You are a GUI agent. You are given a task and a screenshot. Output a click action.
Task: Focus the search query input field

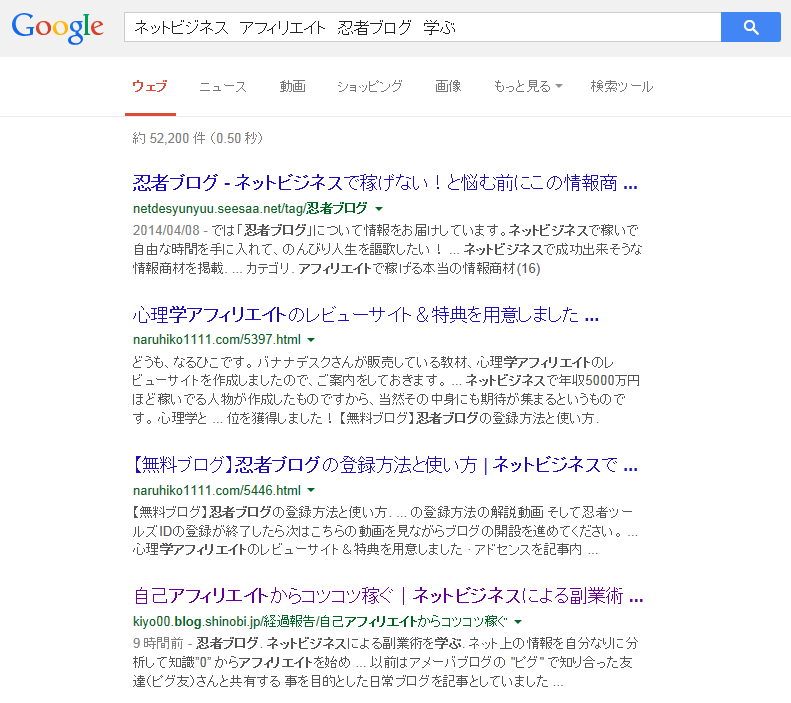coord(423,27)
